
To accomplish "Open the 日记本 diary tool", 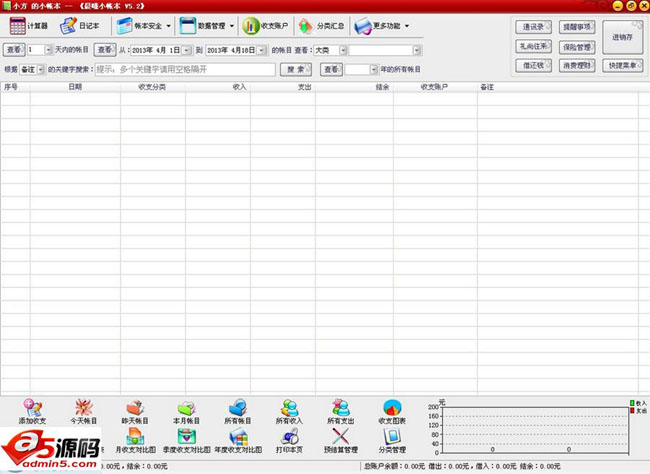I will point(79,26).
